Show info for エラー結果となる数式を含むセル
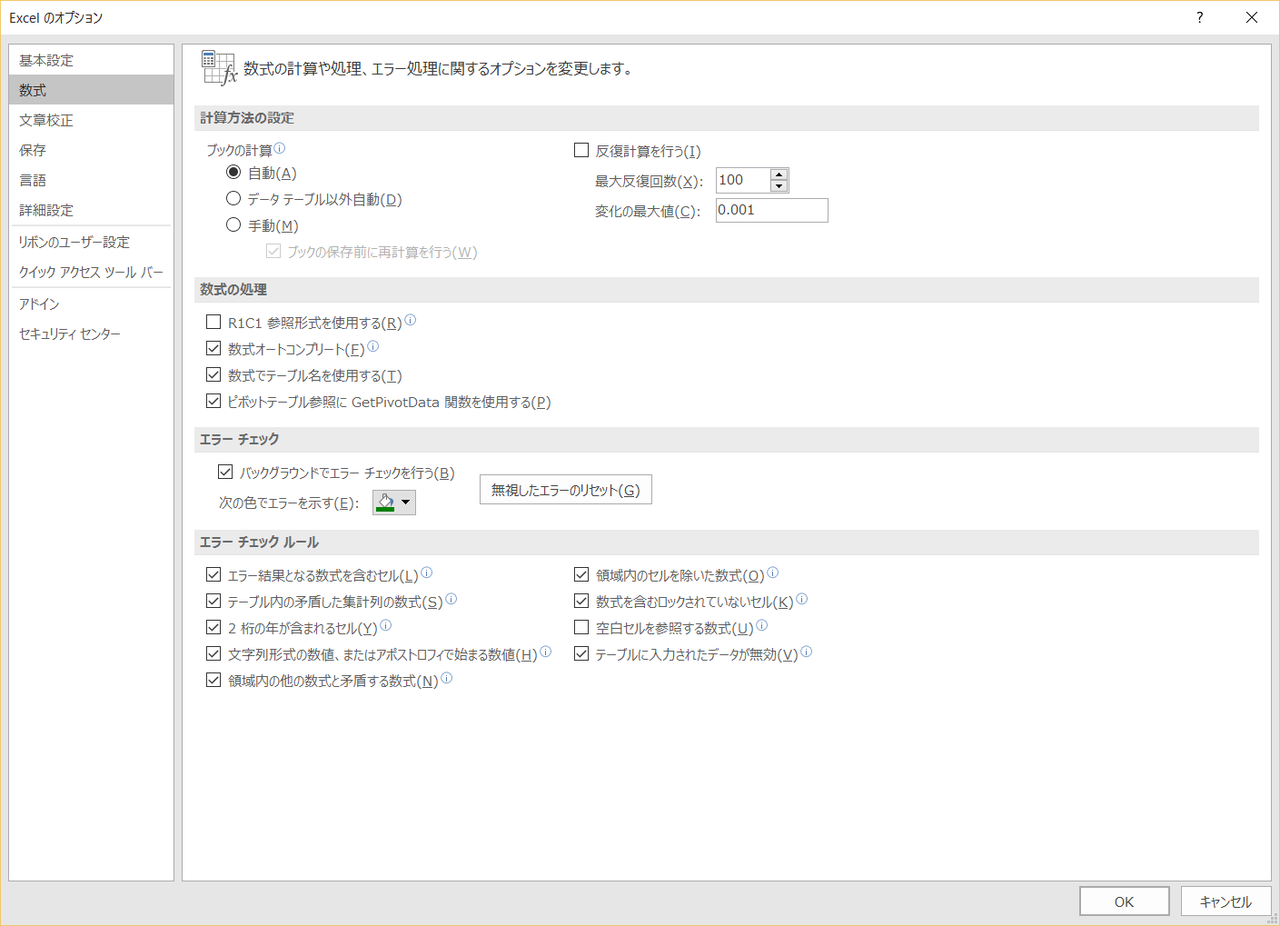Image resolution: width=1280 pixels, height=926 pixels. pos(427,574)
